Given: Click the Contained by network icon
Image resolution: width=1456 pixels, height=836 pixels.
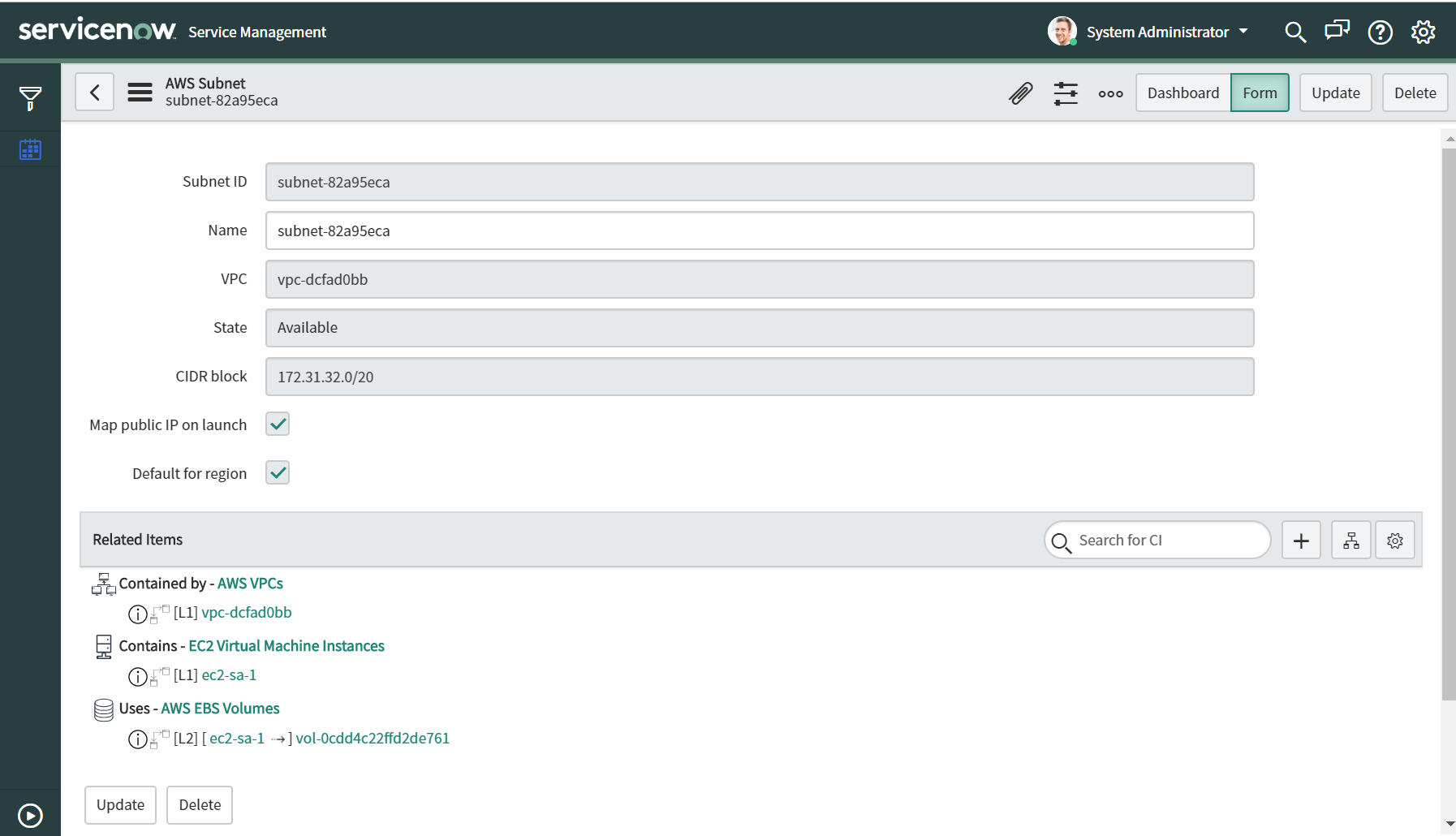Looking at the screenshot, I should [x=104, y=584].
